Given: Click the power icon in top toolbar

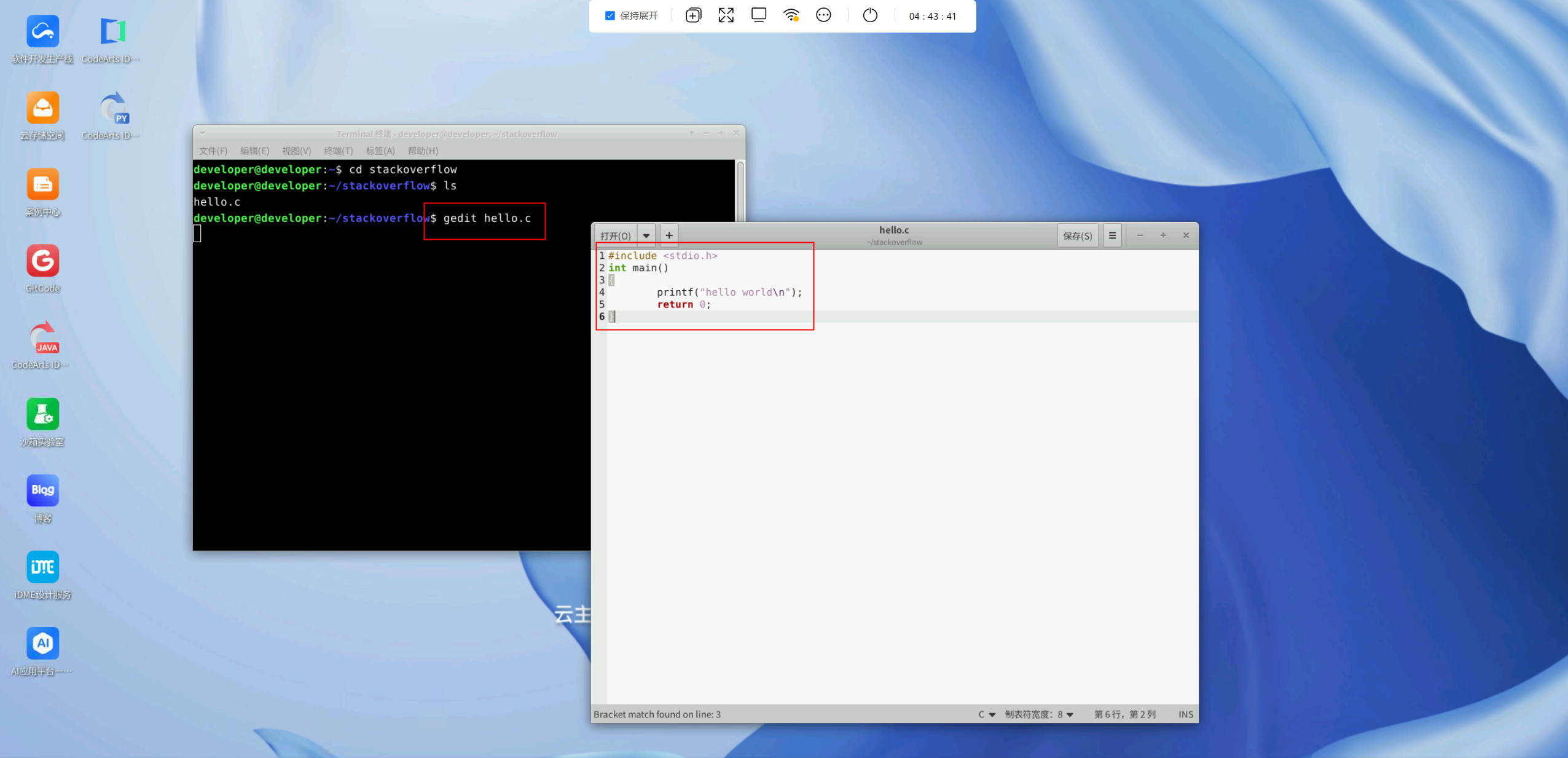Looking at the screenshot, I should pos(870,15).
